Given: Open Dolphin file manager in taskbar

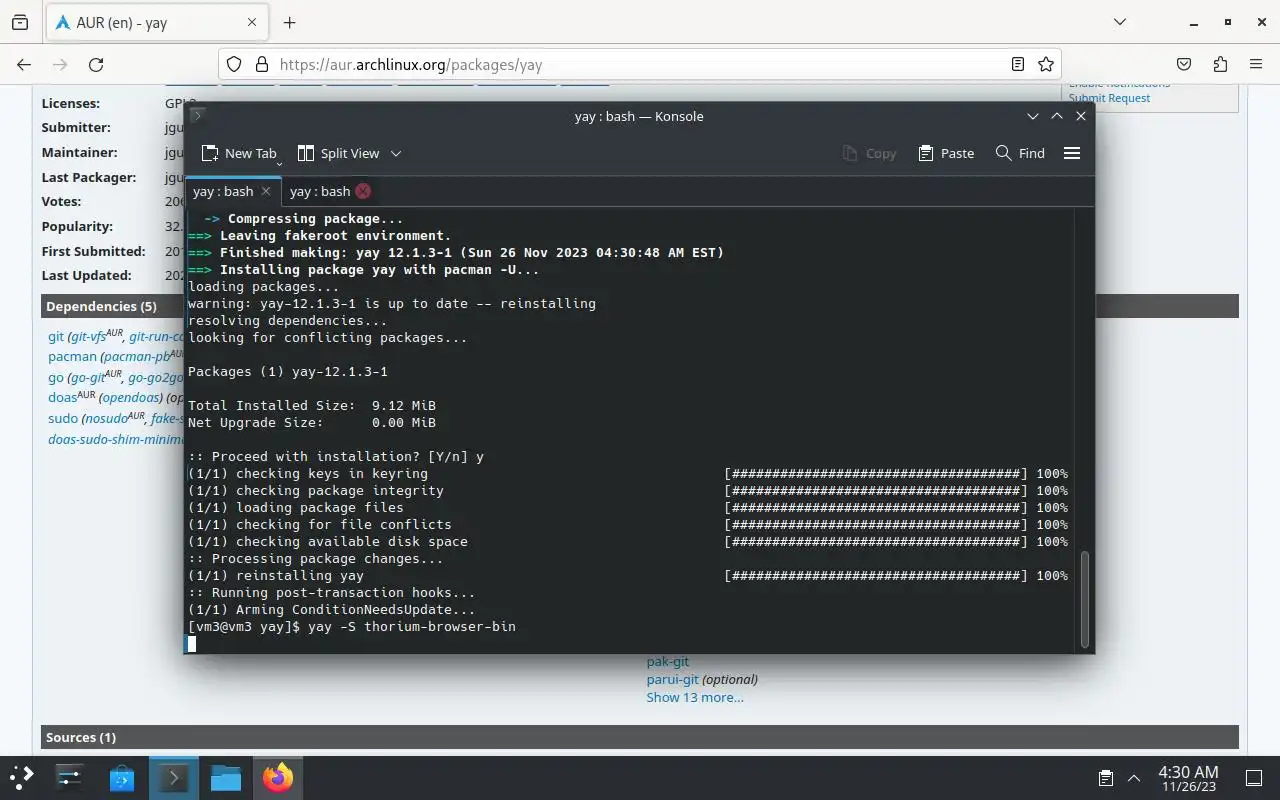Looking at the screenshot, I should [x=226, y=778].
